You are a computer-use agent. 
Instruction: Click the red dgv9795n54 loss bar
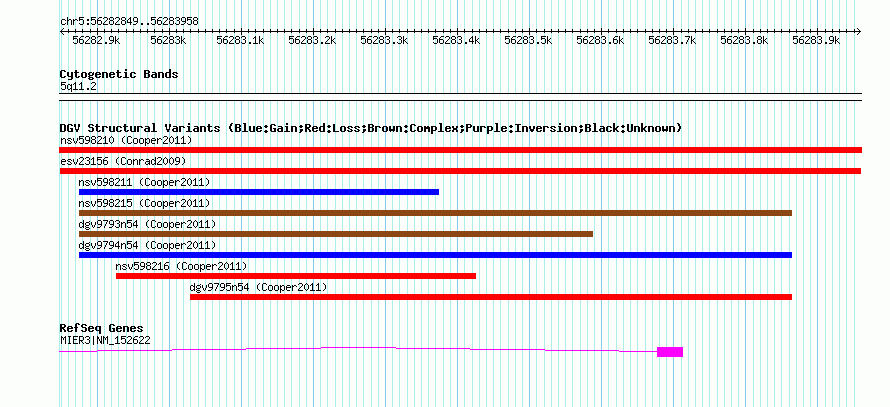point(491,297)
